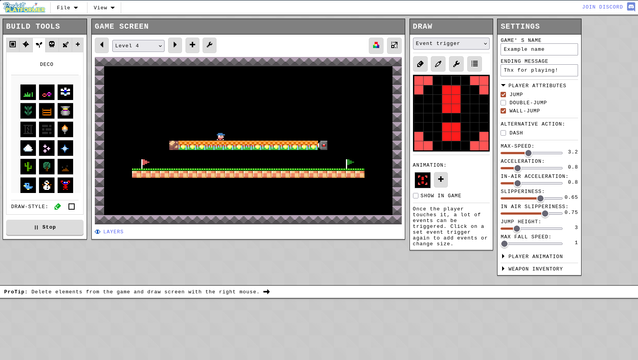Screen dimensions: 638x360
Task: Click the Join Discord link
Action: (602, 7)
